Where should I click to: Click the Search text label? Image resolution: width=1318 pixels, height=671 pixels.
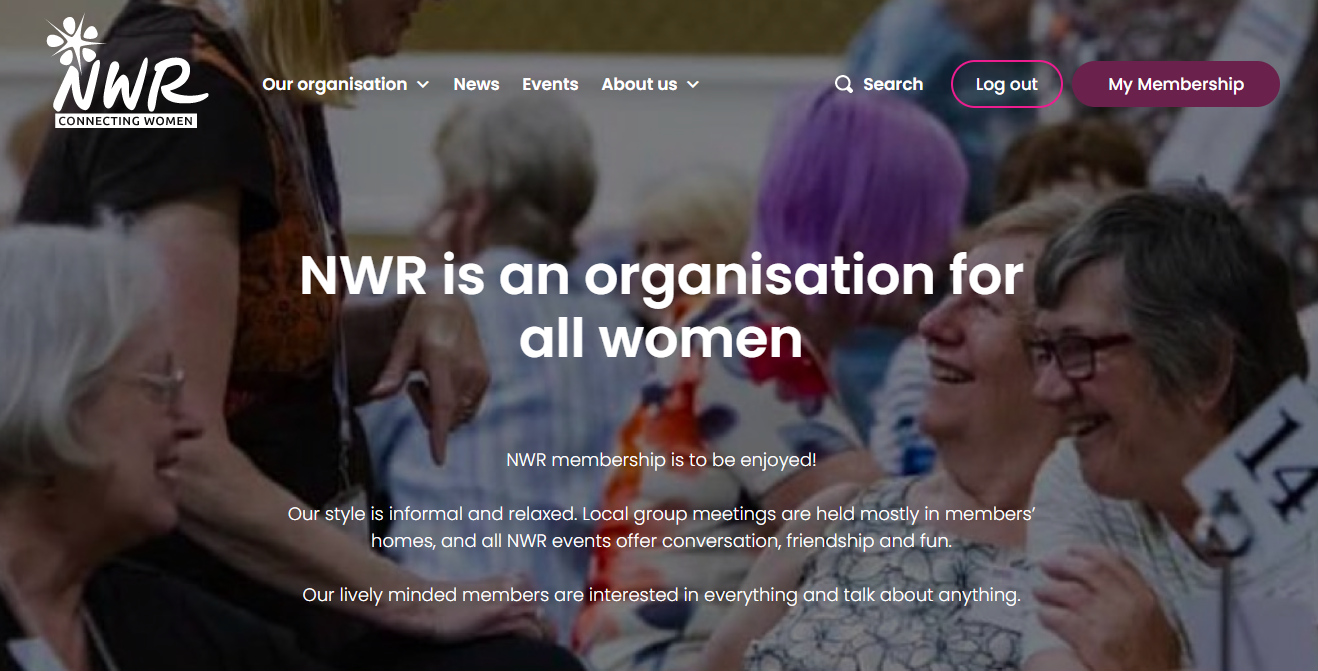[x=893, y=84]
